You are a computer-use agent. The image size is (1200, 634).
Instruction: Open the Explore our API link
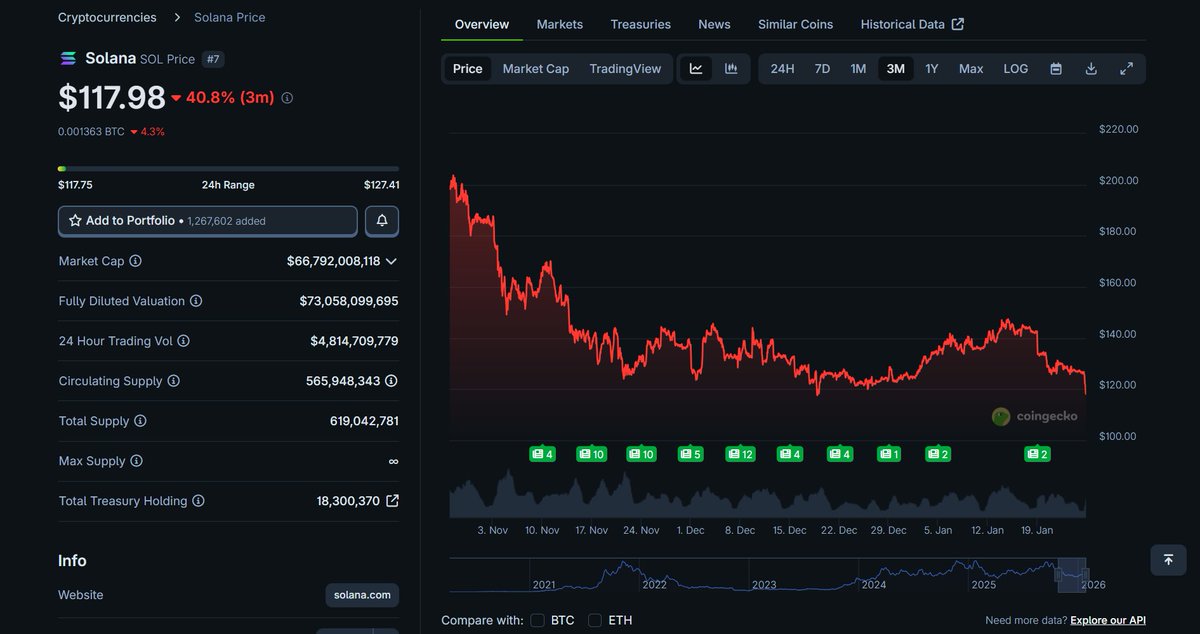(x=1108, y=620)
